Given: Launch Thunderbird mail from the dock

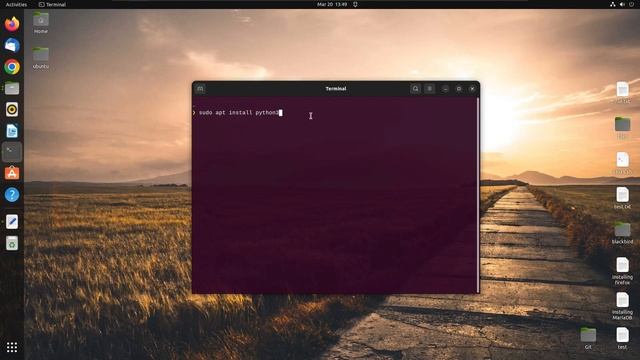Looking at the screenshot, I should coord(12,45).
